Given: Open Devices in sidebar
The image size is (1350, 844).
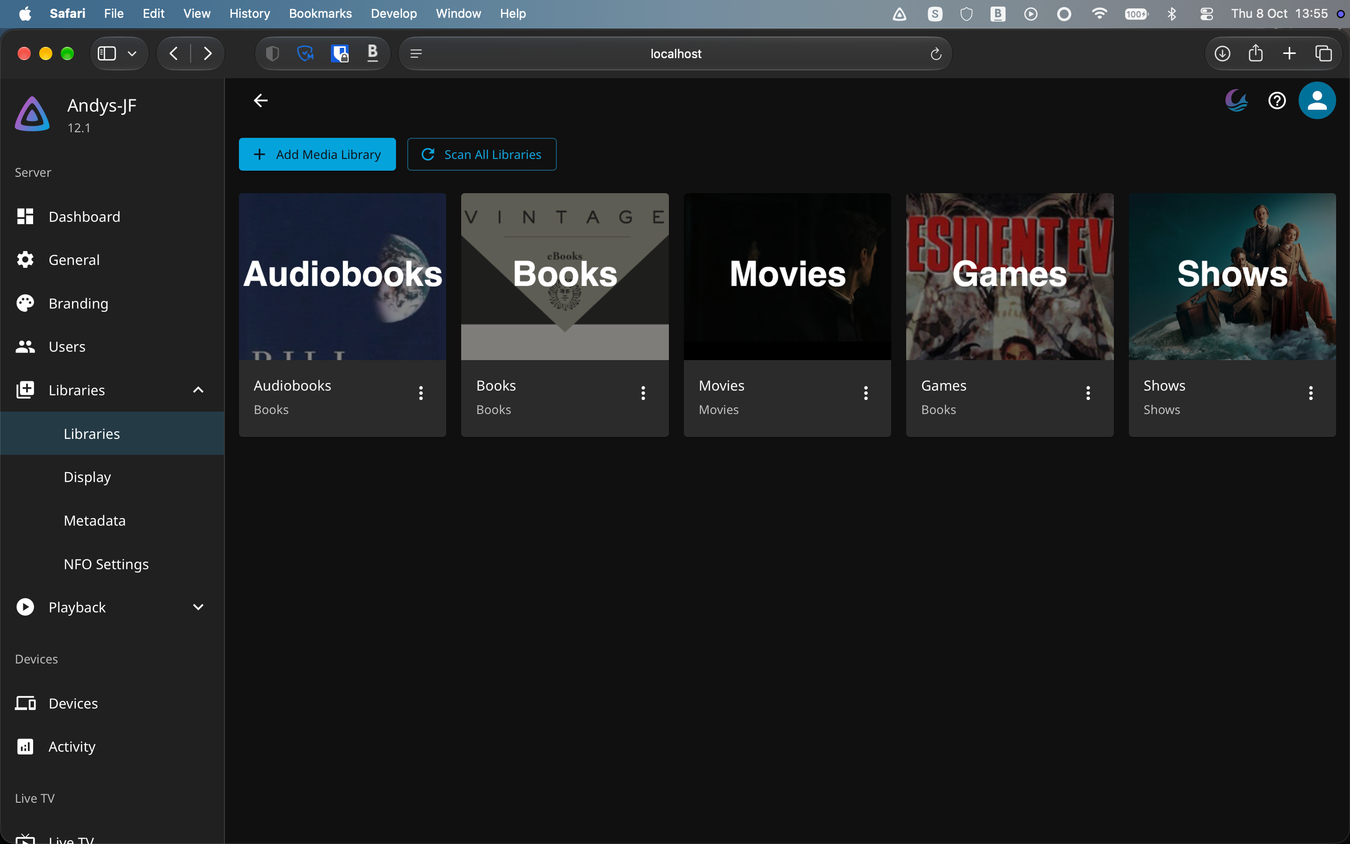Looking at the screenshot, I should click(112, 704).
